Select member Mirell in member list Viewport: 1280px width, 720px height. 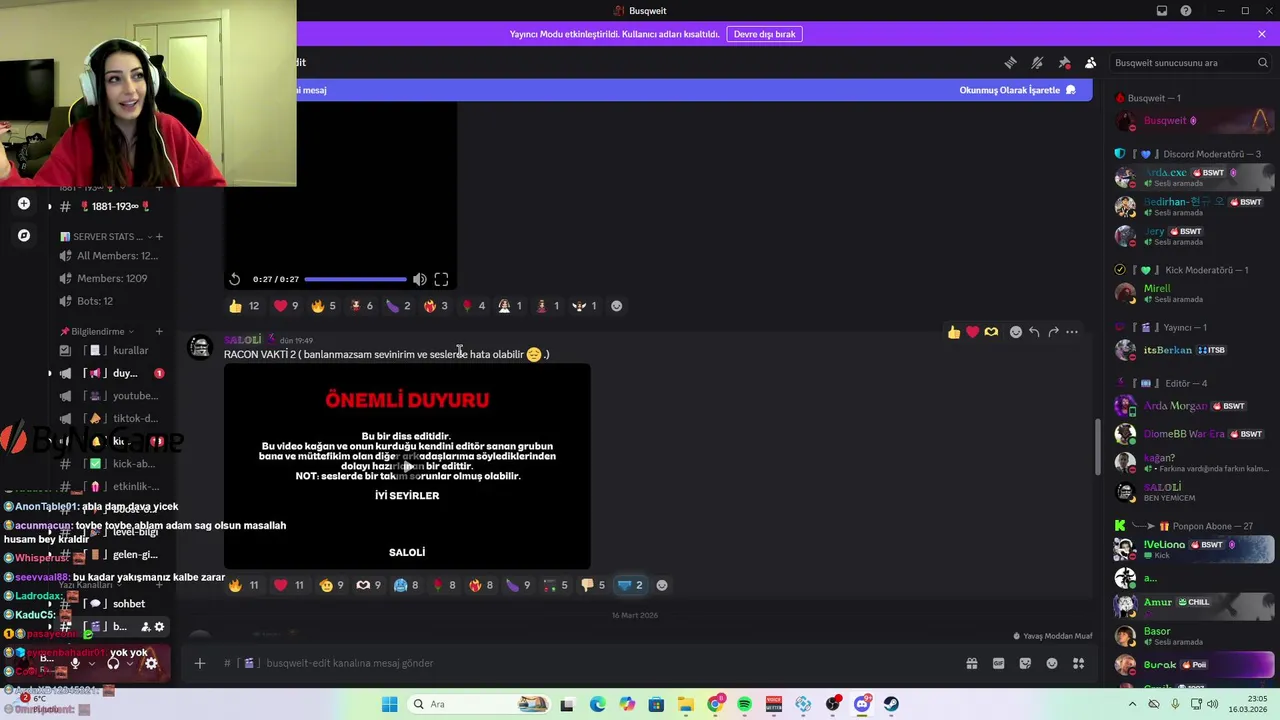(x=1194, y=293)
